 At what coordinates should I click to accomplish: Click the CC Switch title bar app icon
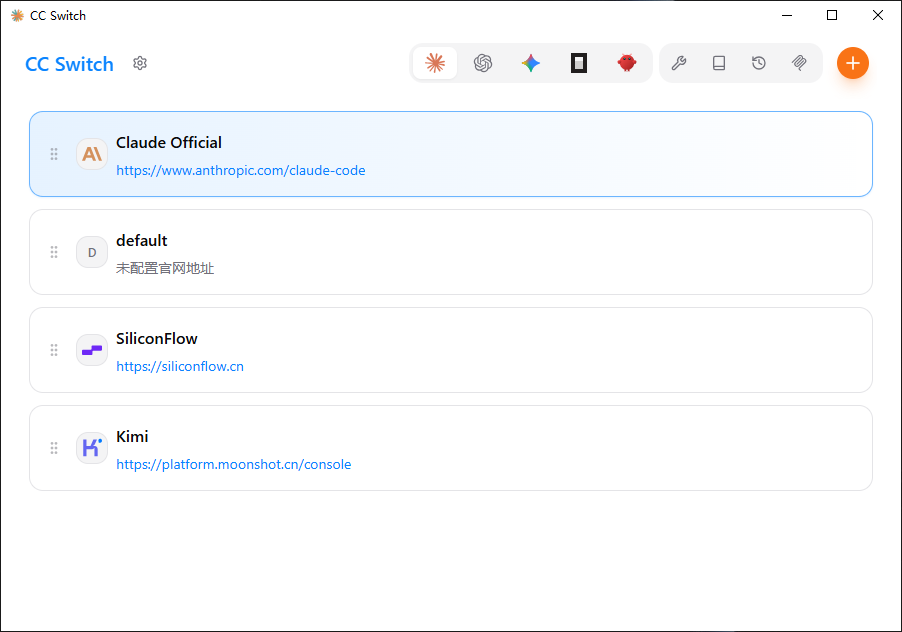[x=17, y=16]
